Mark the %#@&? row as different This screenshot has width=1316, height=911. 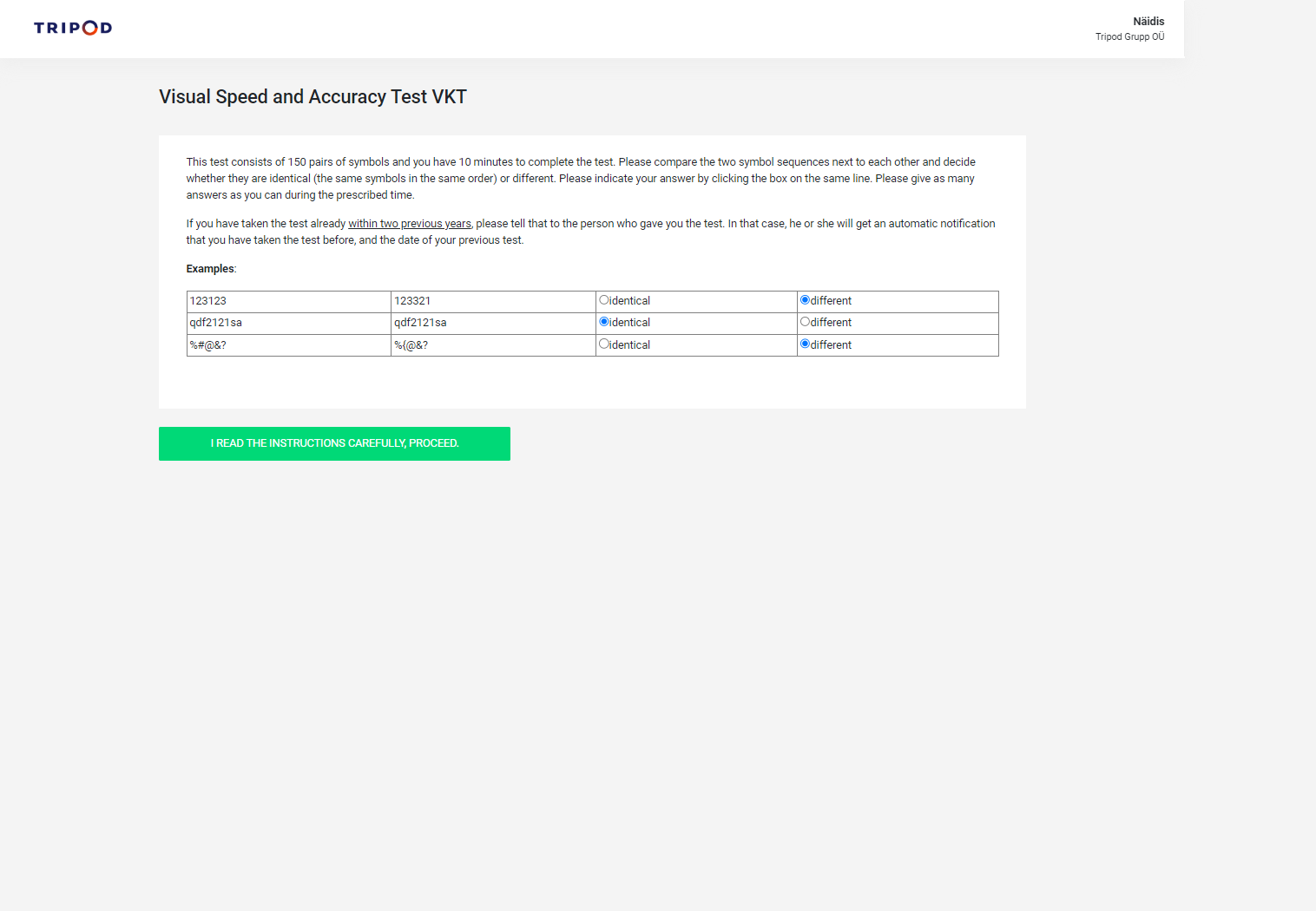point(805,344)
